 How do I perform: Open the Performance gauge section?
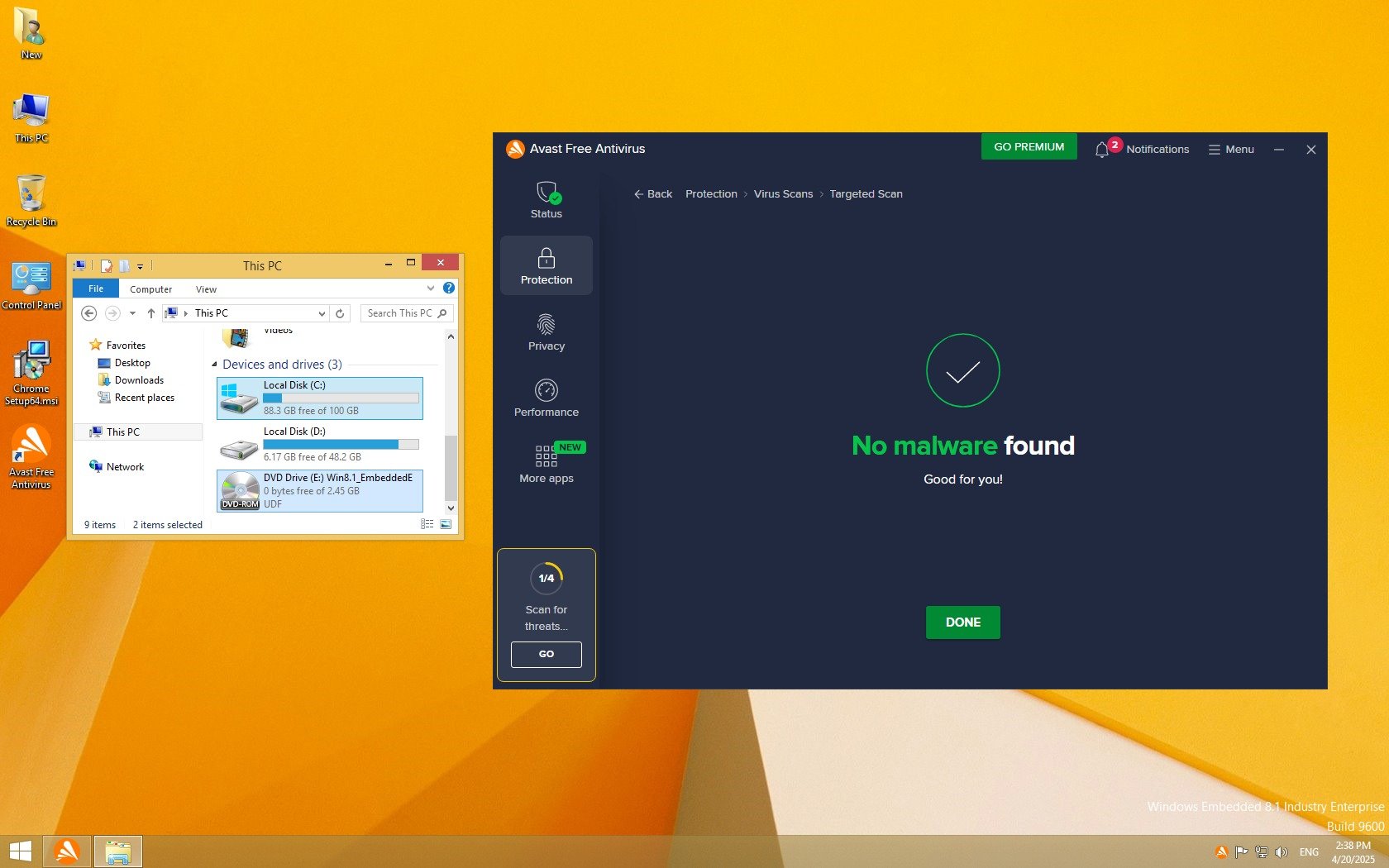click(546, 398)
